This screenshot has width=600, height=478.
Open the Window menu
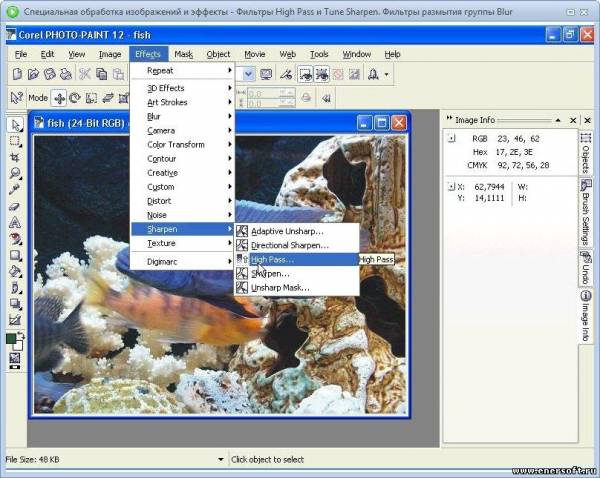357,54
